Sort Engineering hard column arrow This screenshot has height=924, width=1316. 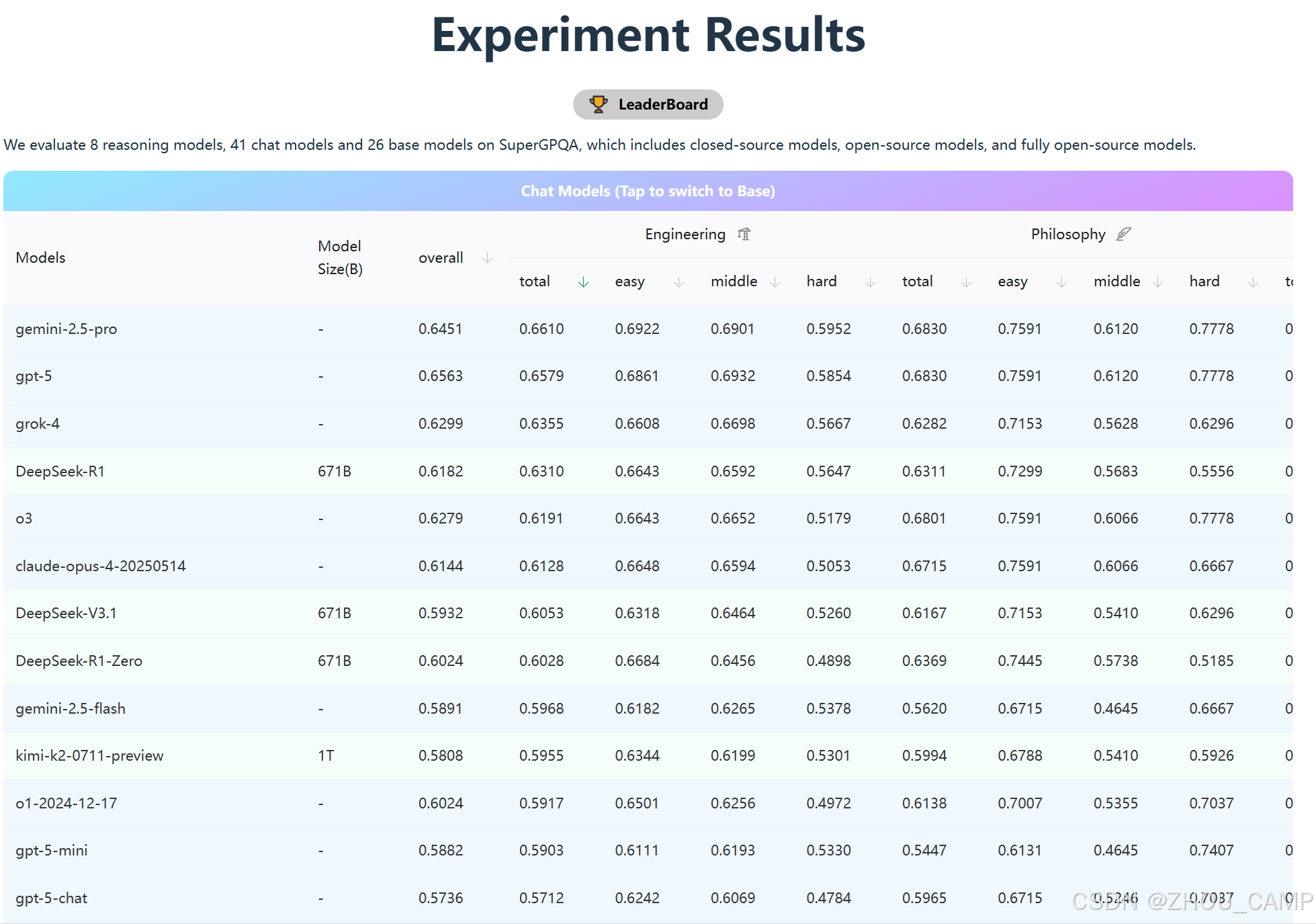[870, 282]
